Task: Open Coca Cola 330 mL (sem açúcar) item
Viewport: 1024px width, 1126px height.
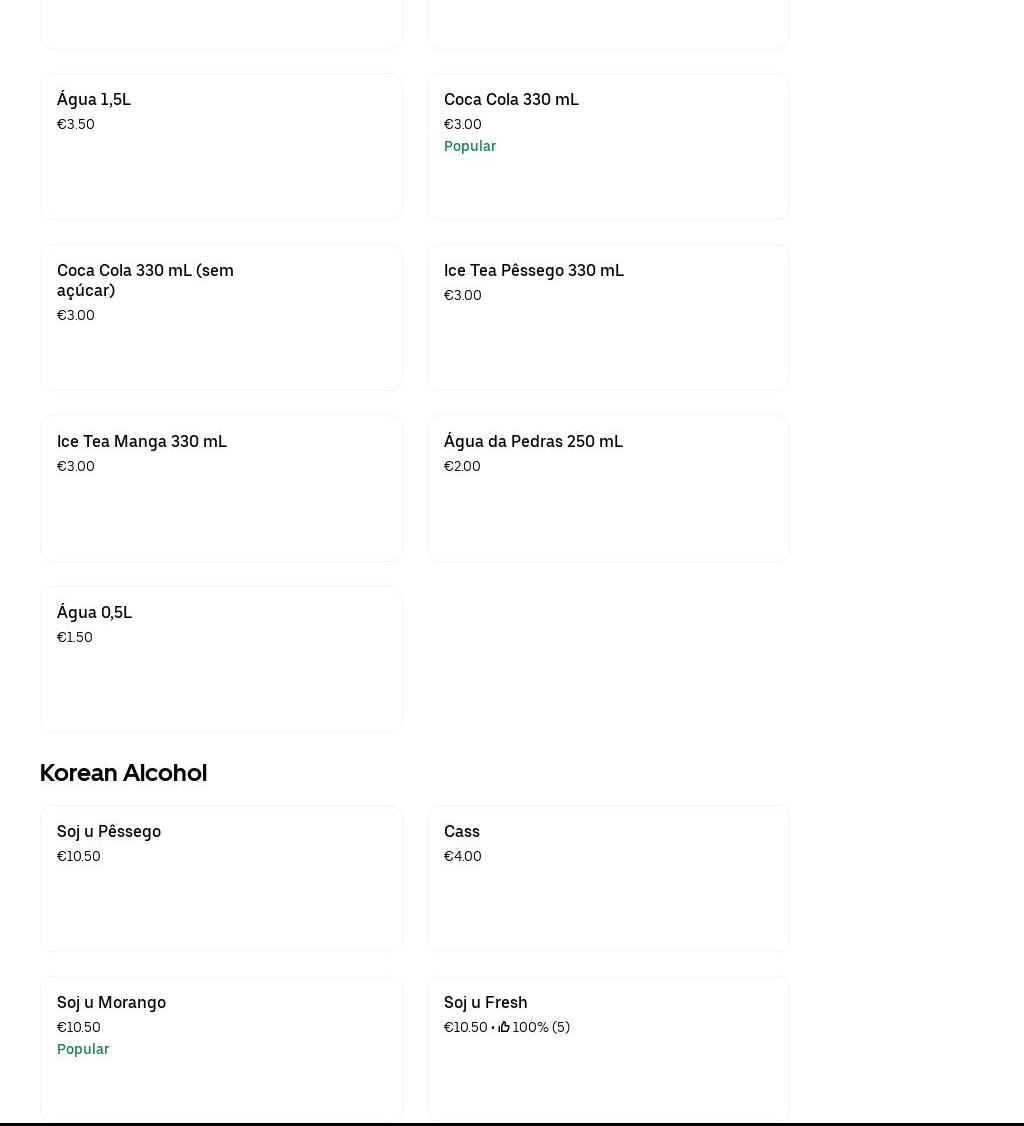Action: [221, 317]
